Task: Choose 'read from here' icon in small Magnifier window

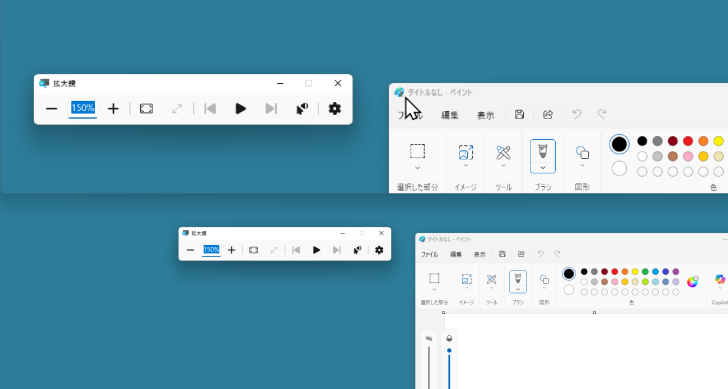Action: point(358,250)
